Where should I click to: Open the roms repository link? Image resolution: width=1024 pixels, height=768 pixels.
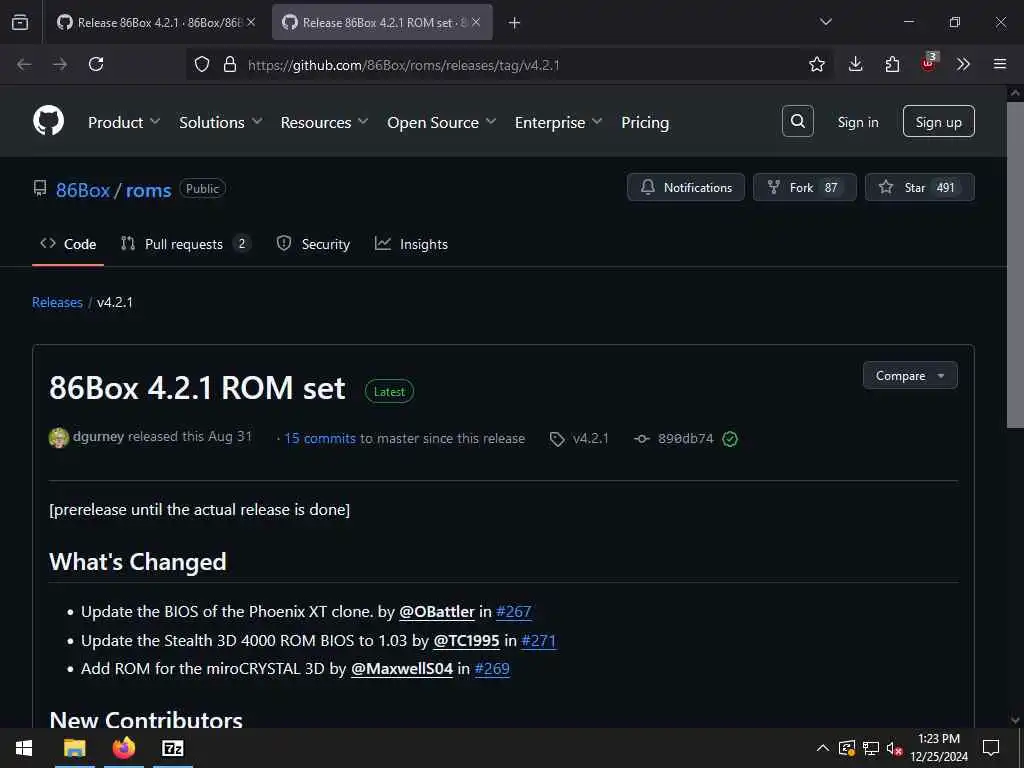(x=148, y=190)
